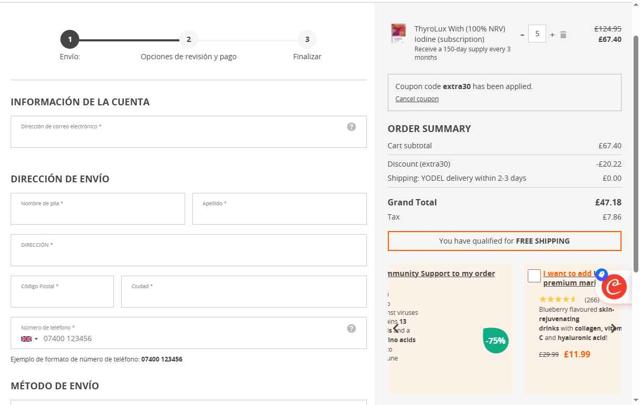The height and width of the screenshot is (405, 640).
Task: Click the page vertical scrollbar
Action: coord(636,153)
